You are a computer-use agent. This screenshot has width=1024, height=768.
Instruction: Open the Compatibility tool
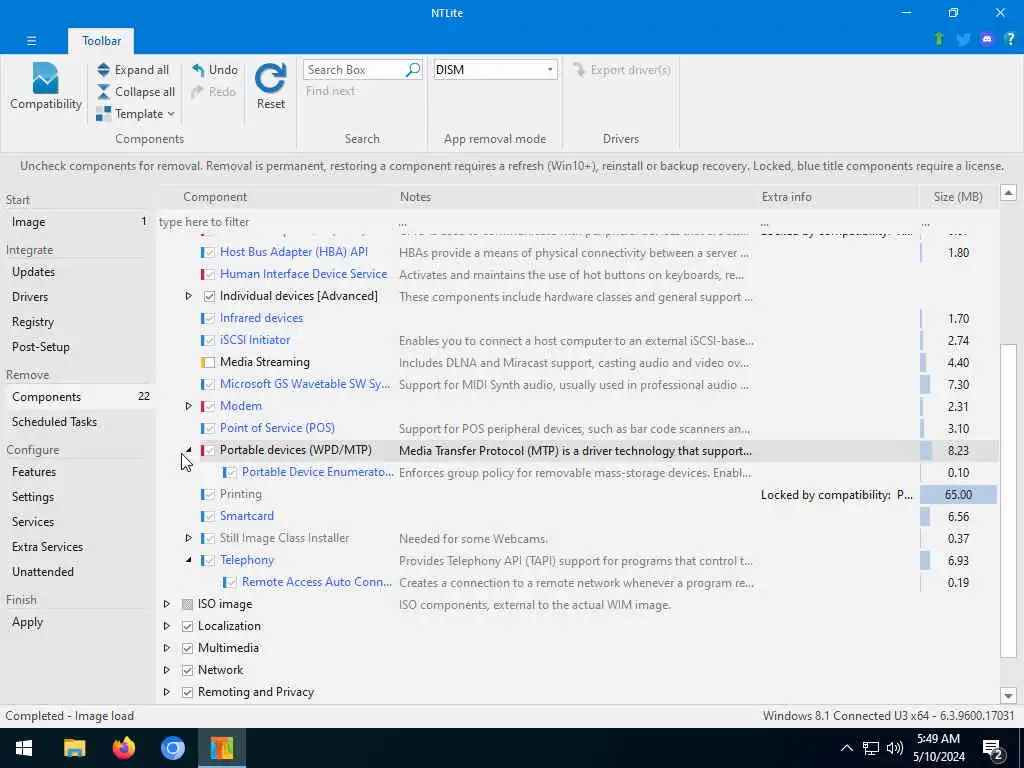45,87
